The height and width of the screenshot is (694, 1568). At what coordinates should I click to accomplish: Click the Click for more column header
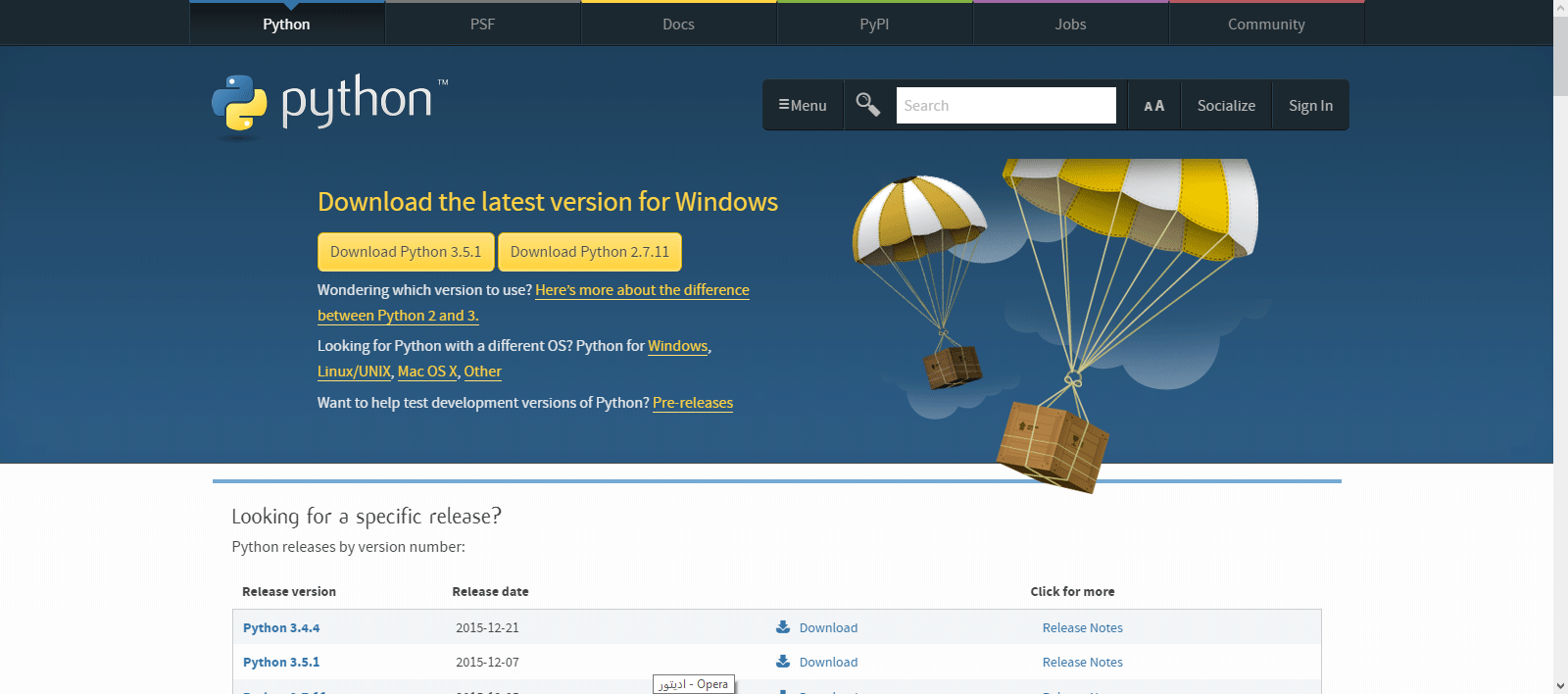tap(1072, 591)
